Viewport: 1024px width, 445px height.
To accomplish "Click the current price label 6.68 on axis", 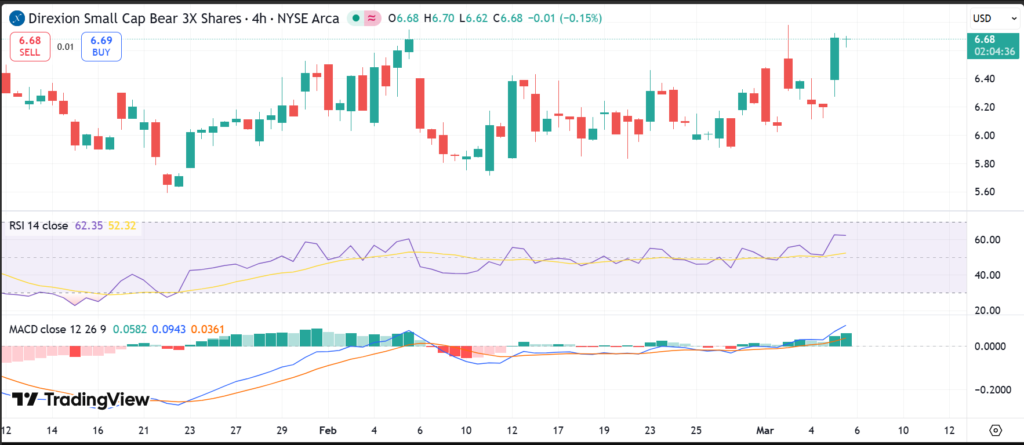I will click(983, 39).
